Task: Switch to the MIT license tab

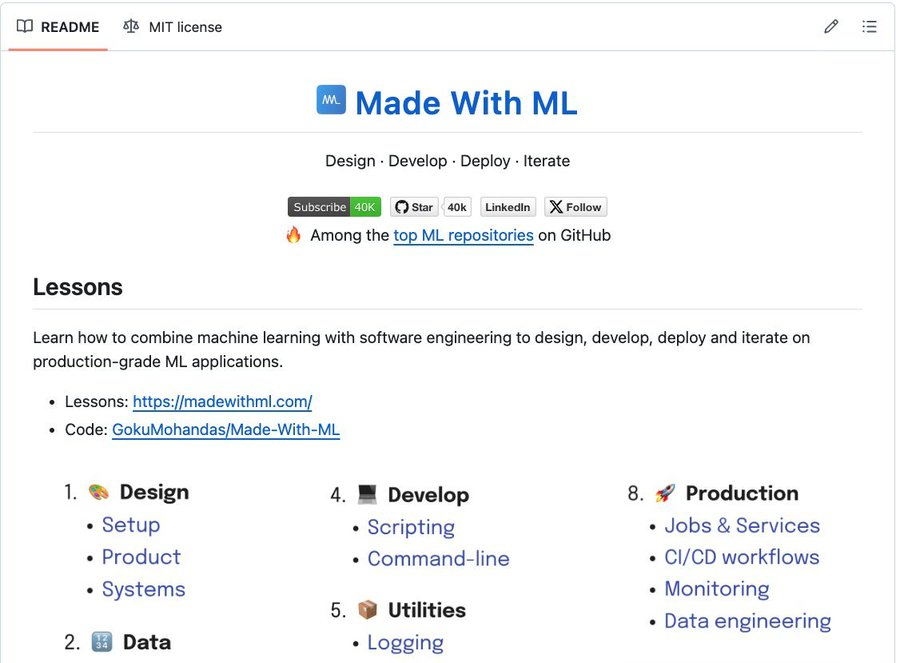Action: pos(172,27)
